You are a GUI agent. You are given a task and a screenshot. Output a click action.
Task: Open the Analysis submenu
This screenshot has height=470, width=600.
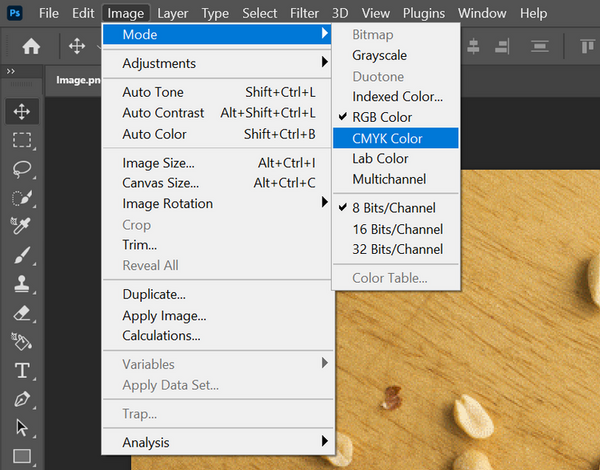(217, 442)
